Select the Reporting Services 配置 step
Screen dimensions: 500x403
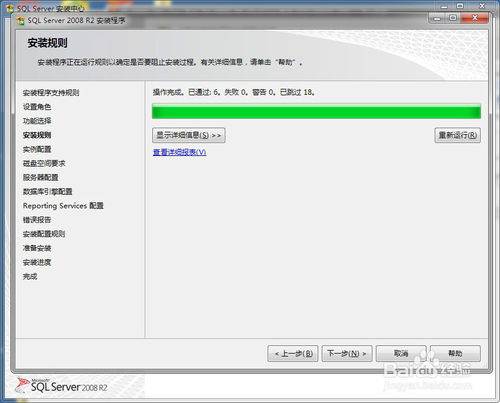63,206
